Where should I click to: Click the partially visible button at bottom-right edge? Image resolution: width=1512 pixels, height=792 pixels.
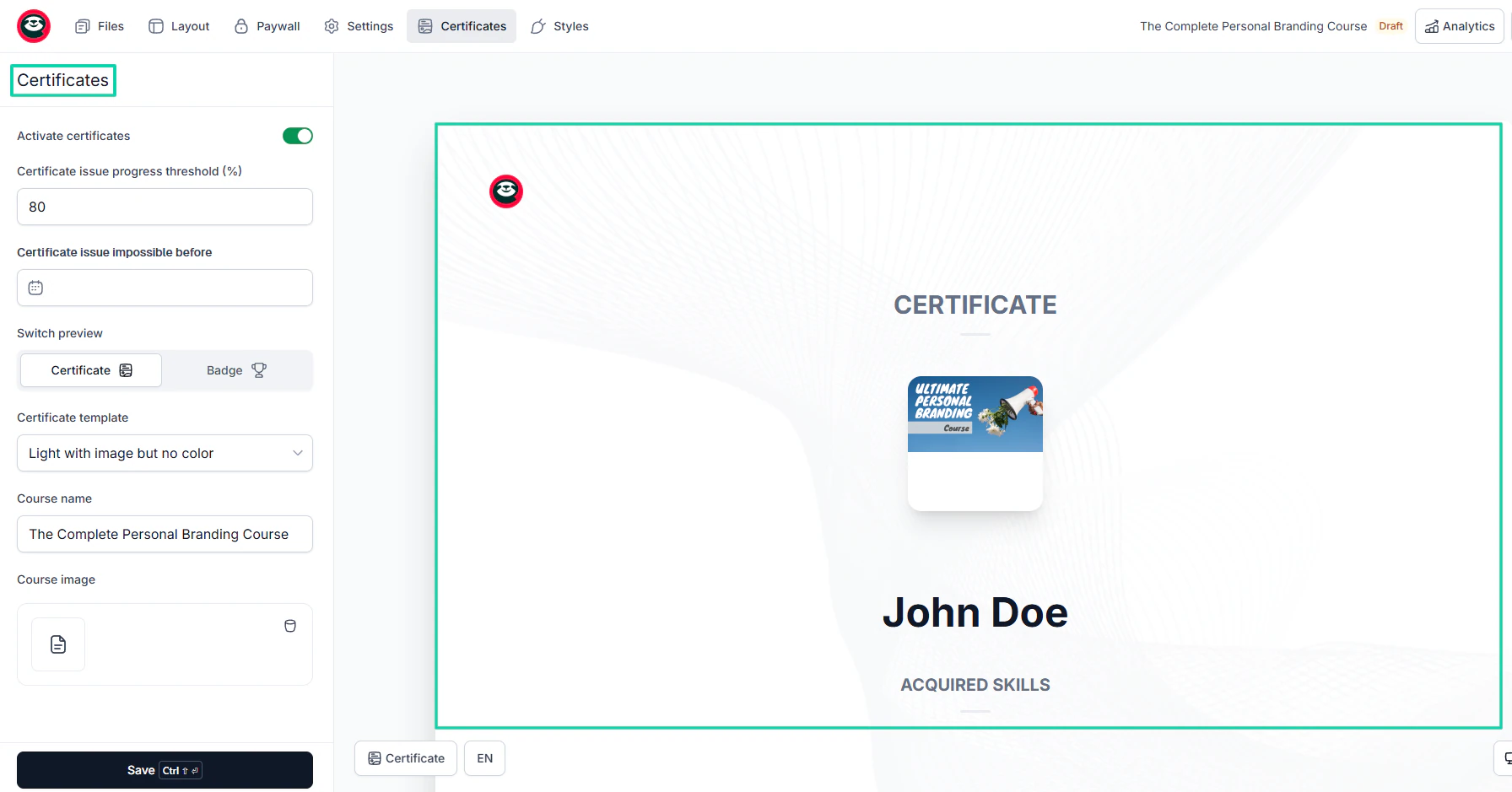1504,758
